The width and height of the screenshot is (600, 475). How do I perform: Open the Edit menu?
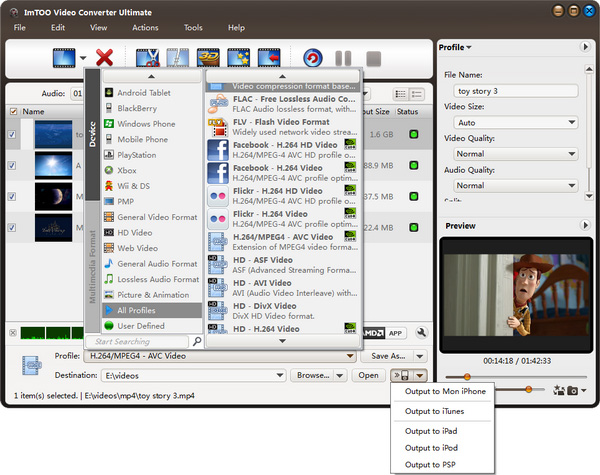[x=58, y=28]
